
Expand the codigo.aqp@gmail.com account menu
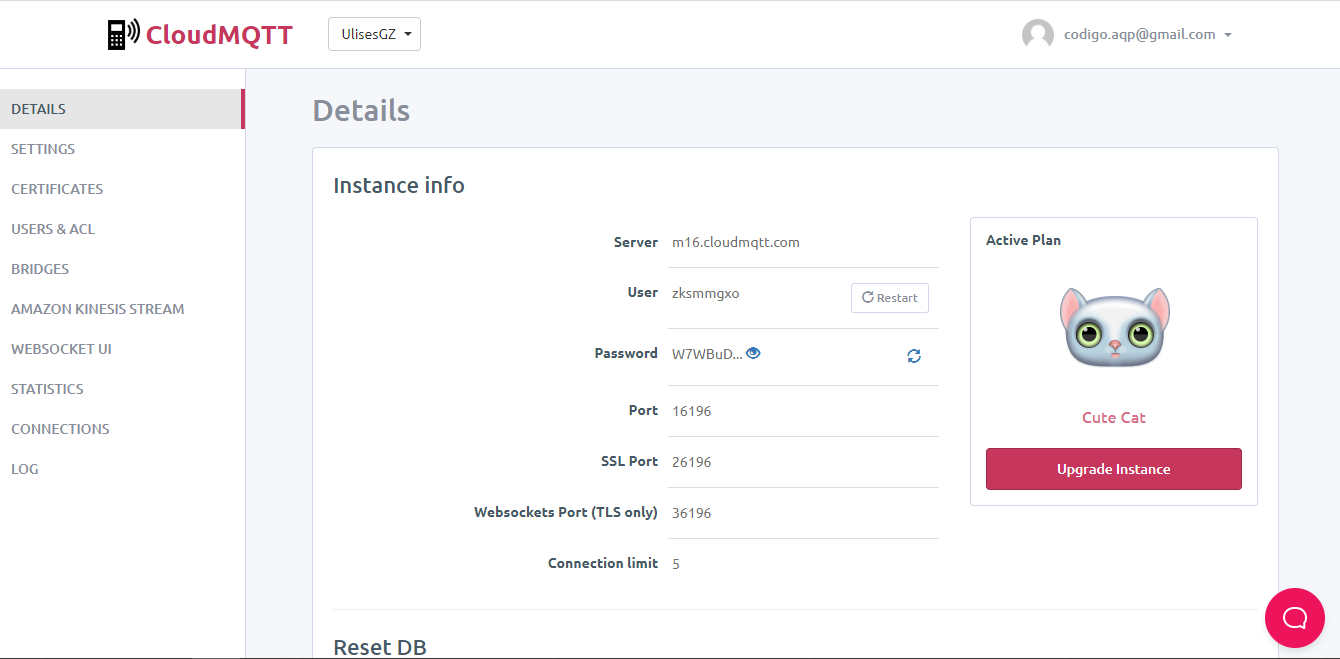click(x=1147, y=34)
